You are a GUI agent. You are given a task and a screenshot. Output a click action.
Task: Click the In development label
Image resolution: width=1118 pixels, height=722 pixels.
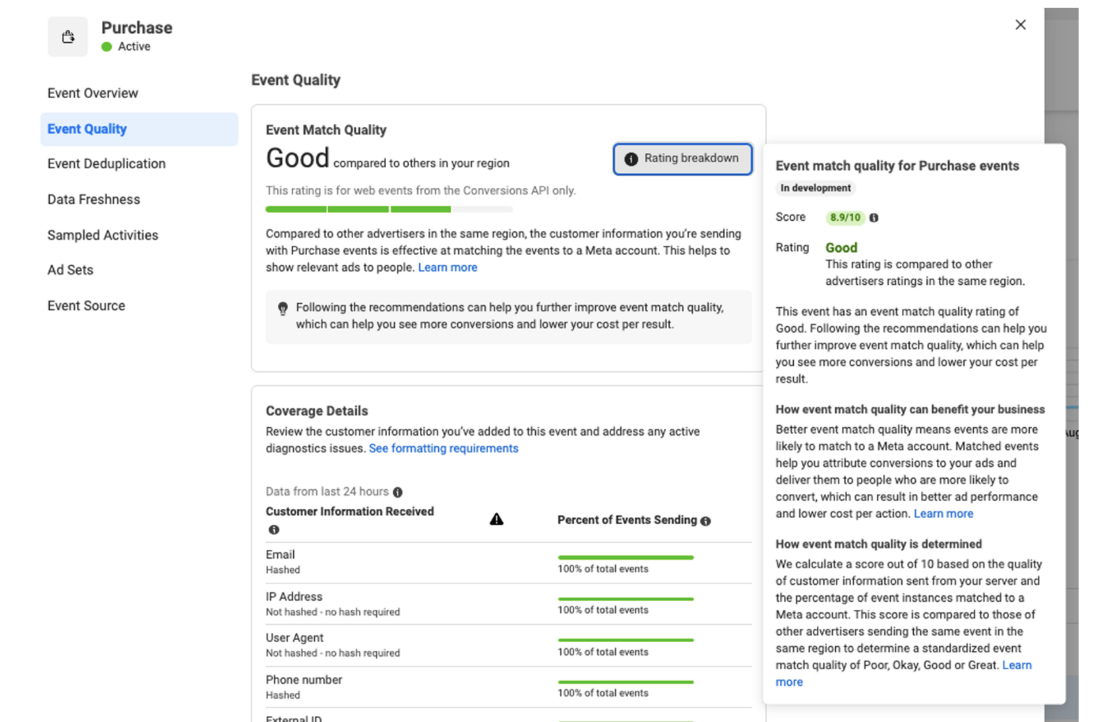tap(815, 188)
